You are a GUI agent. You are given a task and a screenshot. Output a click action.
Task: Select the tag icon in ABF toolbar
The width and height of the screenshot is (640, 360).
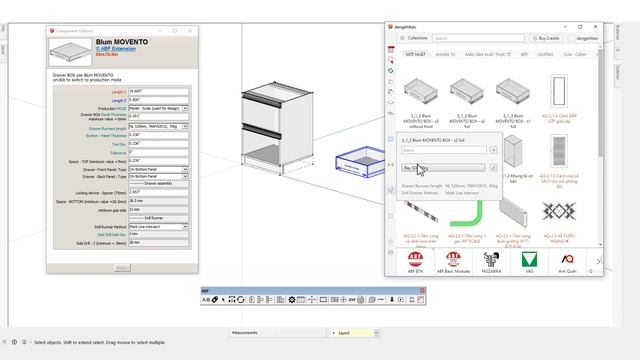215,300
